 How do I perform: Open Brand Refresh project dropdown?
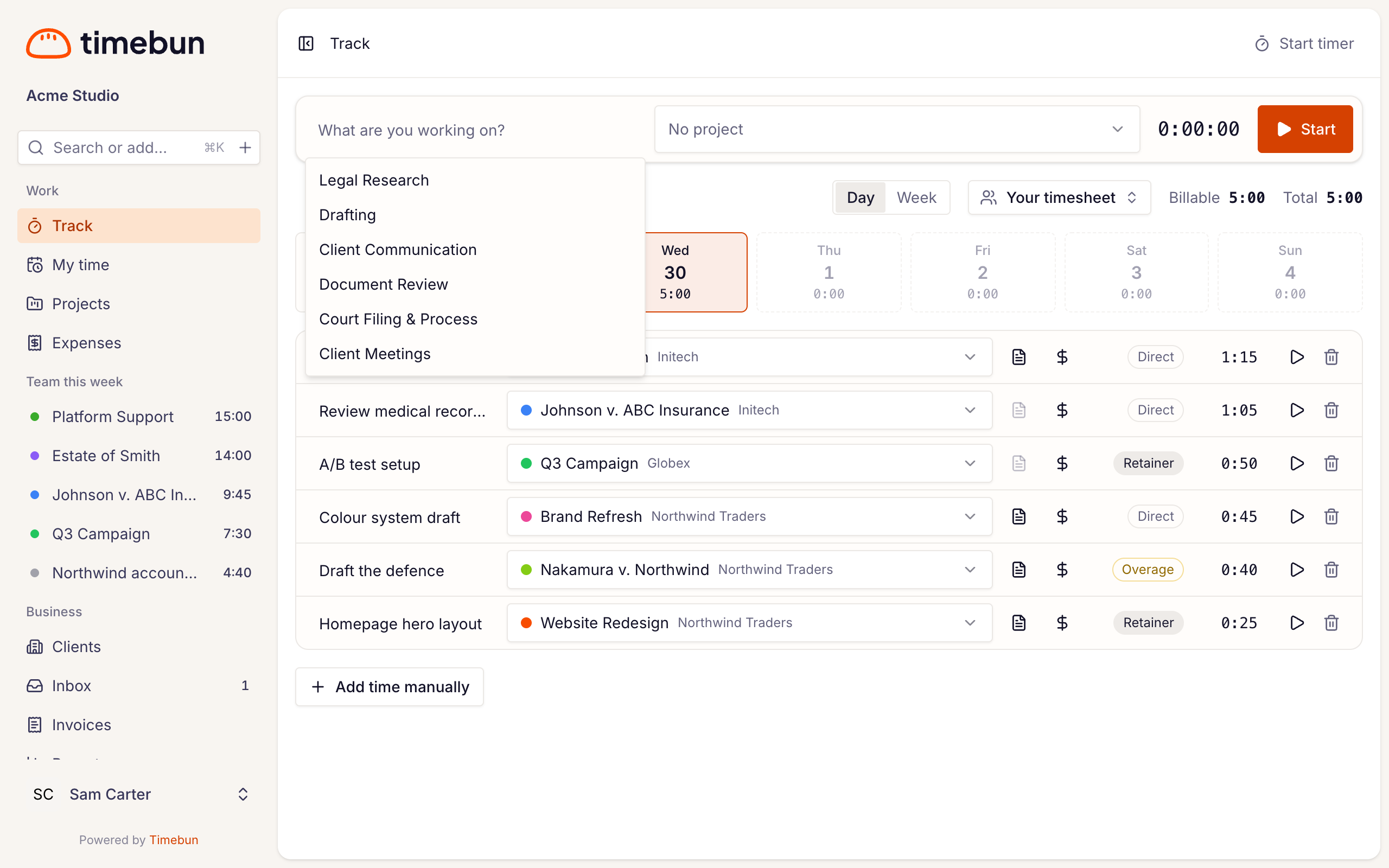(x=749, y=516)
